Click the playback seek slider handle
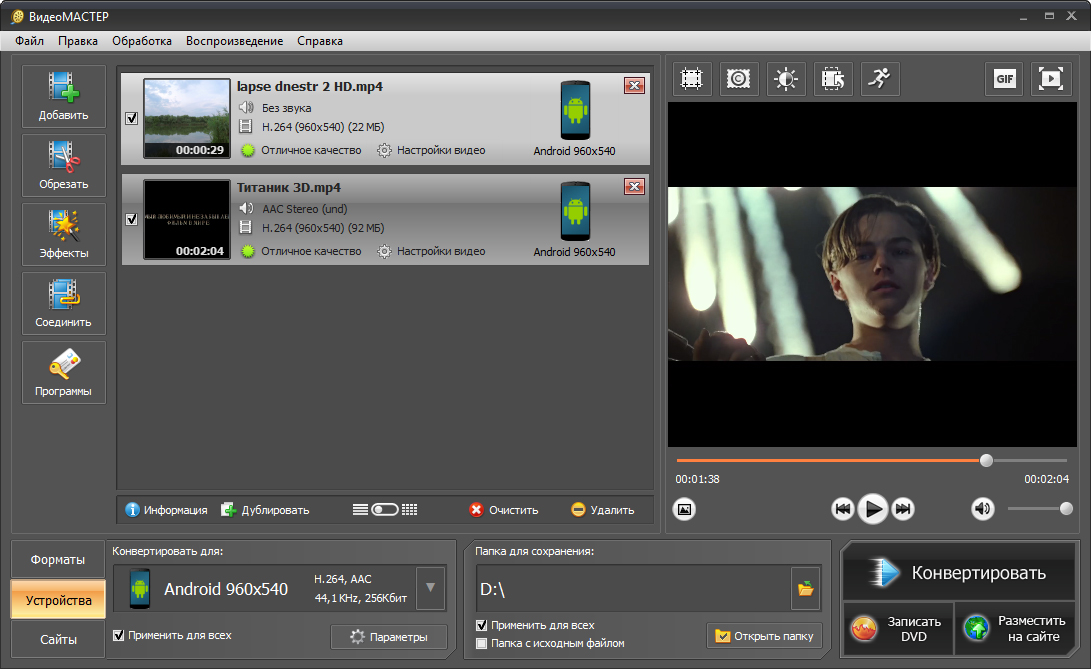 coord(986,460)
